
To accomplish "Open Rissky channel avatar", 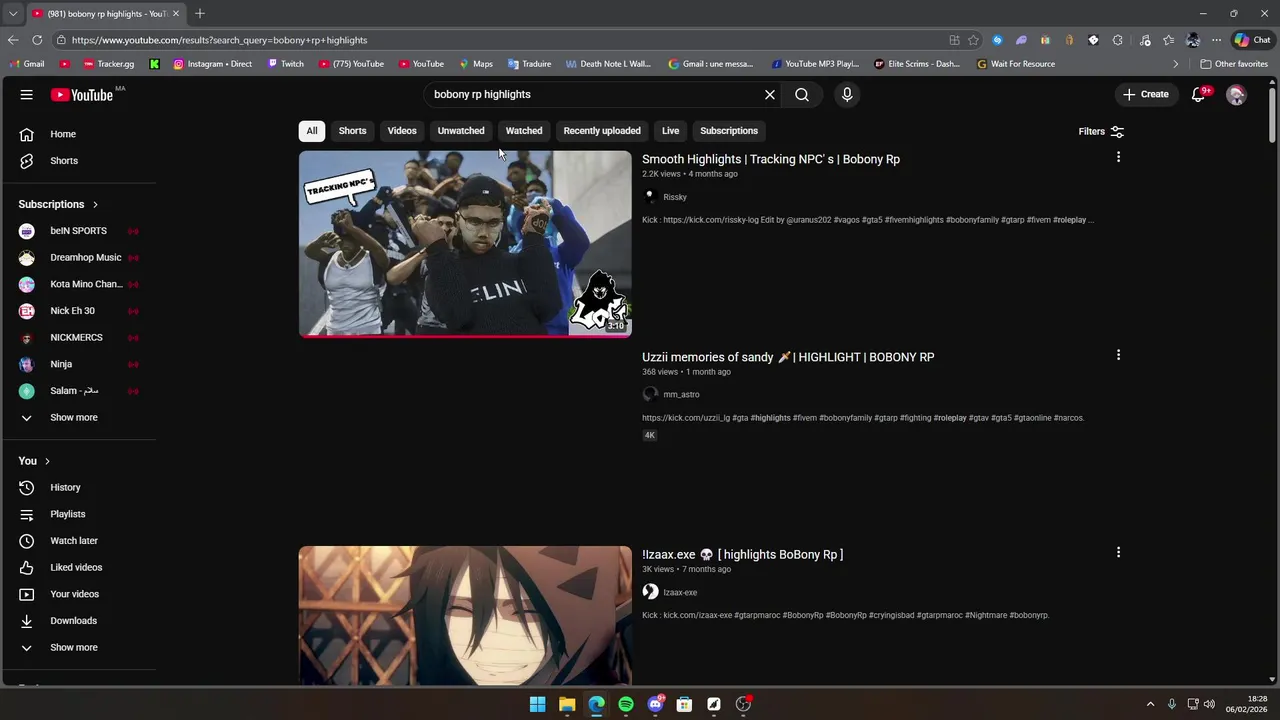I will [650, 197].
